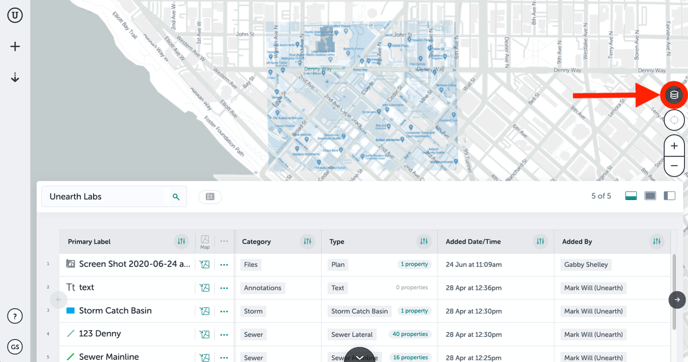Viewport: 688px width, 362px height.
Task: Click the Storm Catch Basin type tag
Action: click(x=359, y=311)
